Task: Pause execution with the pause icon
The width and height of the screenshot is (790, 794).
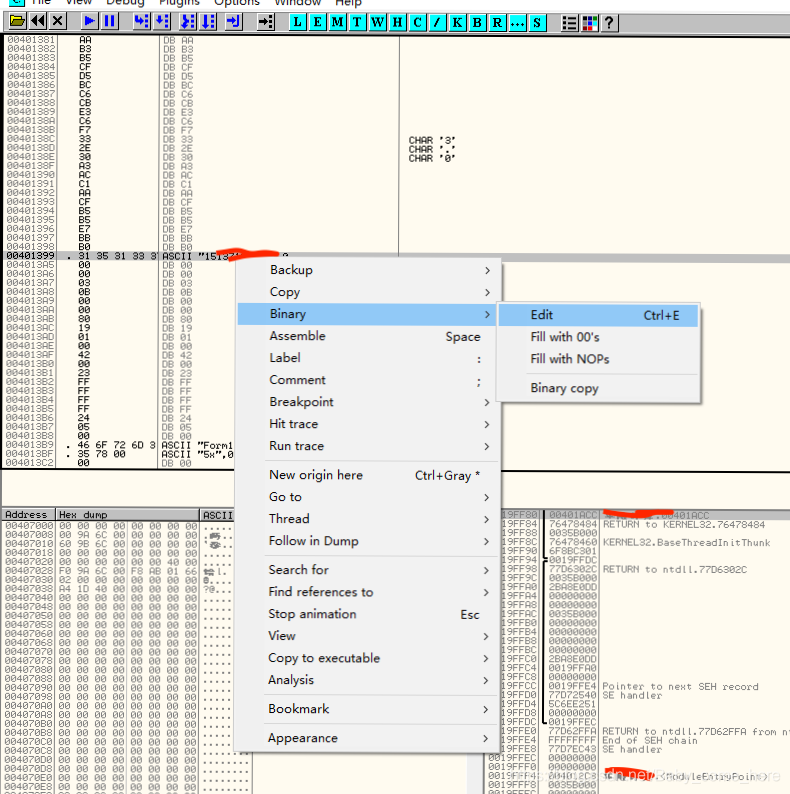Action: click(109, 21)
